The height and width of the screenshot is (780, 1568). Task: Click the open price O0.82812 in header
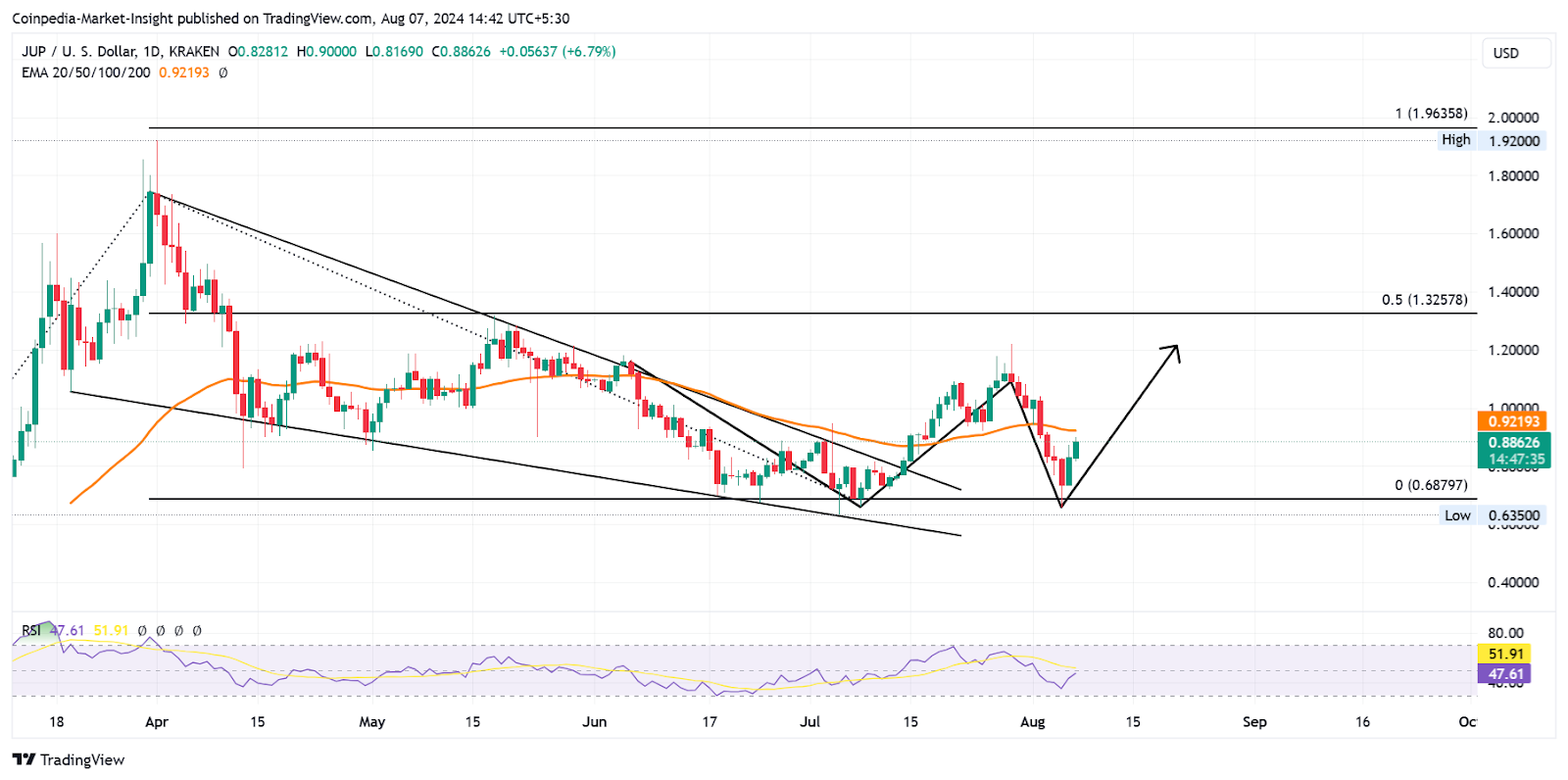[x=259, y=51]
